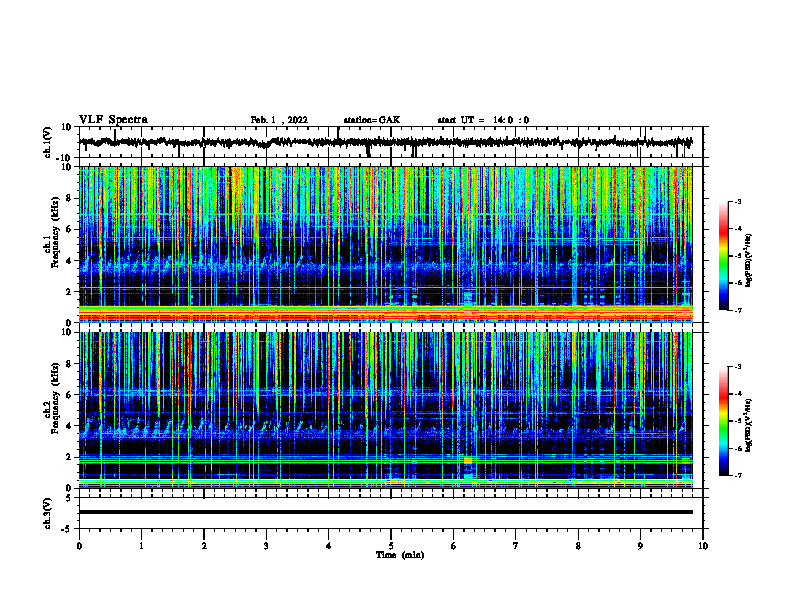The image size is (792, 612).
Task: Click the '5' tick on the time axis
Action: (x=391, y=546)
